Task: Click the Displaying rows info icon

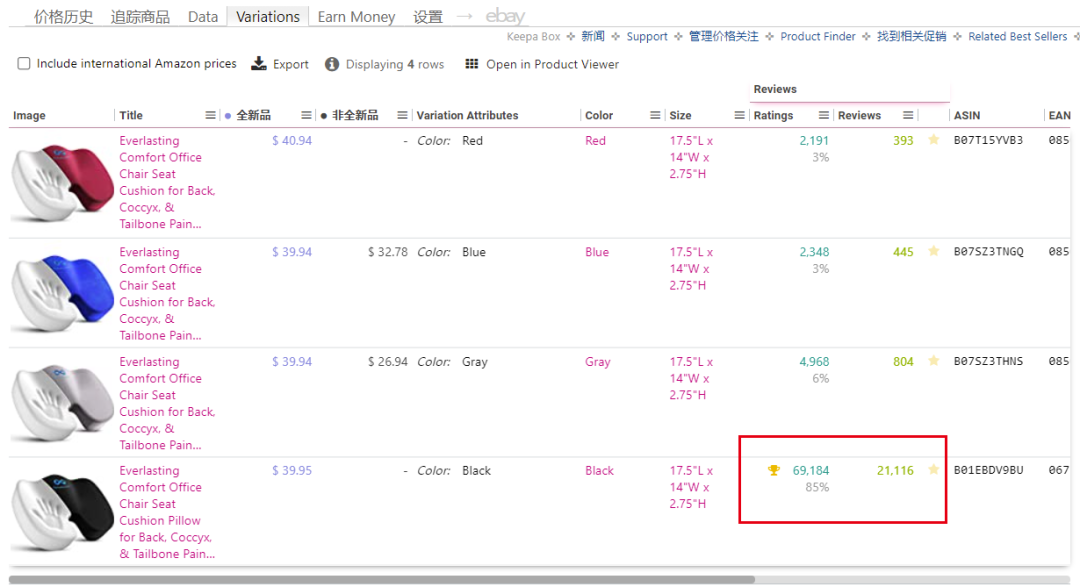Action: point(331,64)
